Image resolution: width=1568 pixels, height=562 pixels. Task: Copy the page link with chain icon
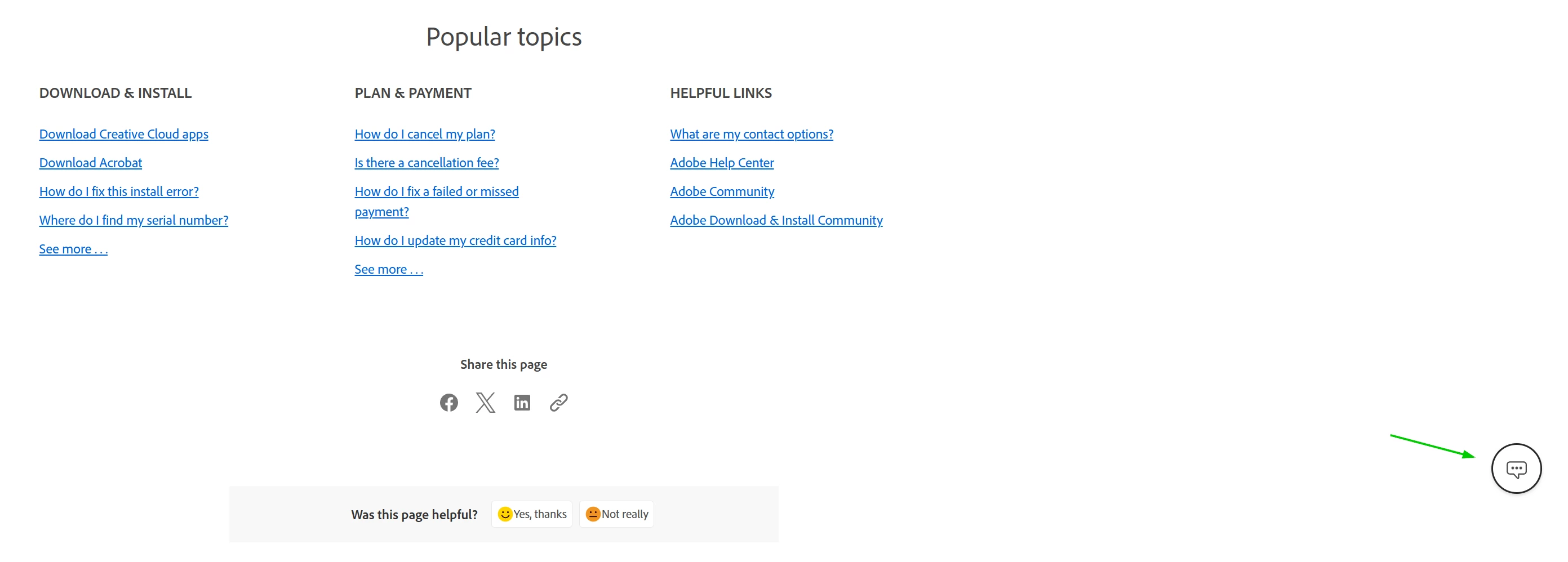coord(558,403)
